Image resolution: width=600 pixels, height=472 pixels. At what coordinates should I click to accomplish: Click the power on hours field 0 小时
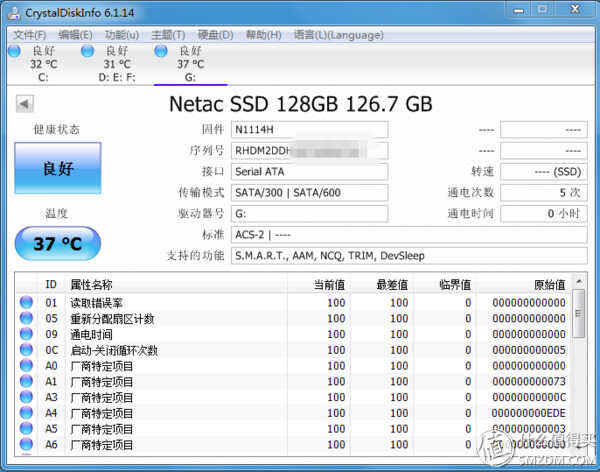(544, 214)
